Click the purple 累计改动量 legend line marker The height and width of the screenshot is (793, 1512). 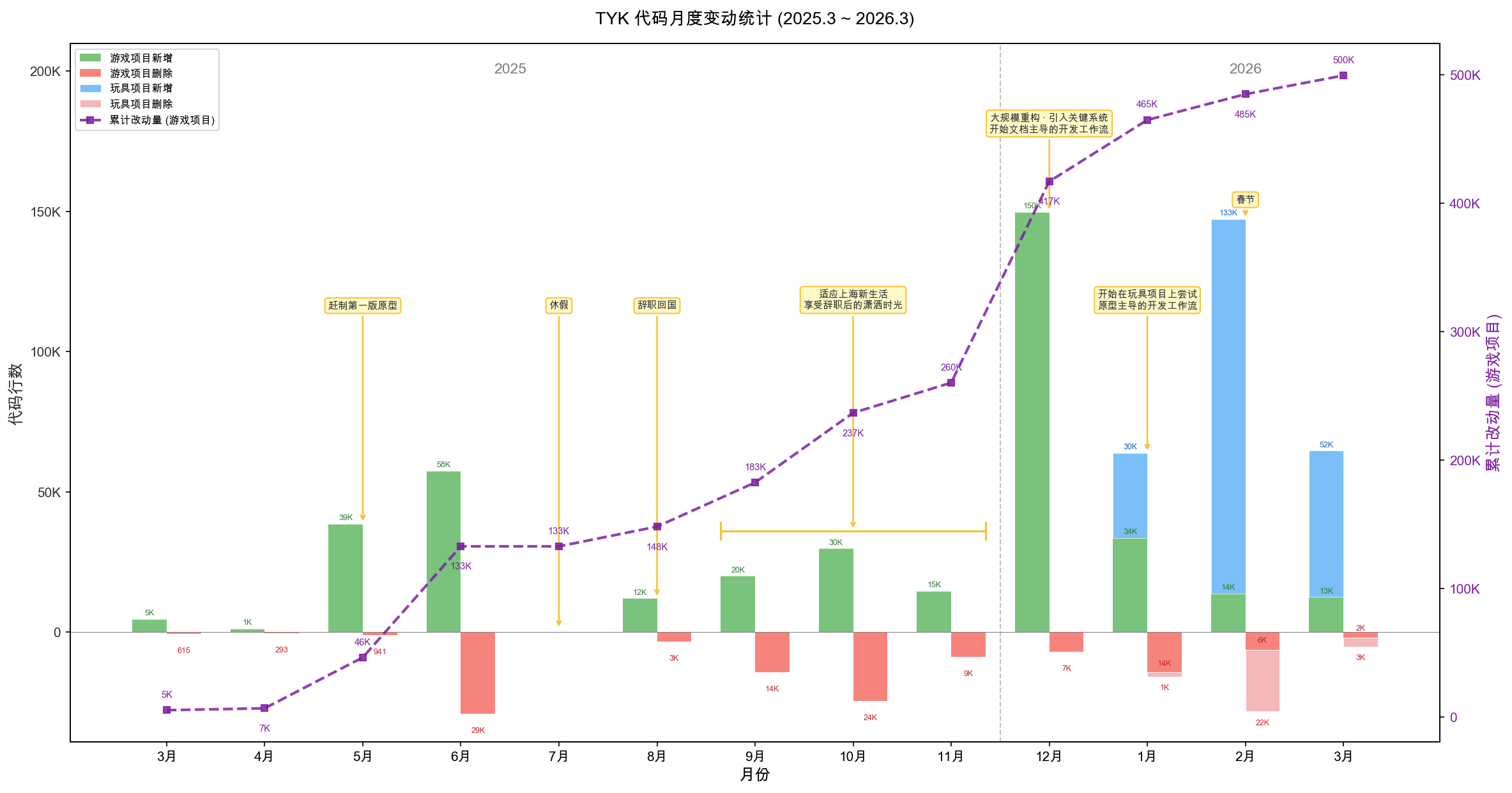pos(90,120)
